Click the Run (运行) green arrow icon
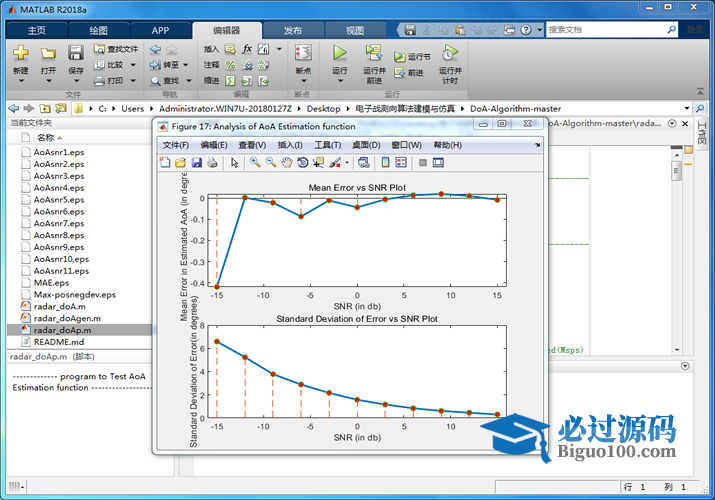 tap(340, 53)
